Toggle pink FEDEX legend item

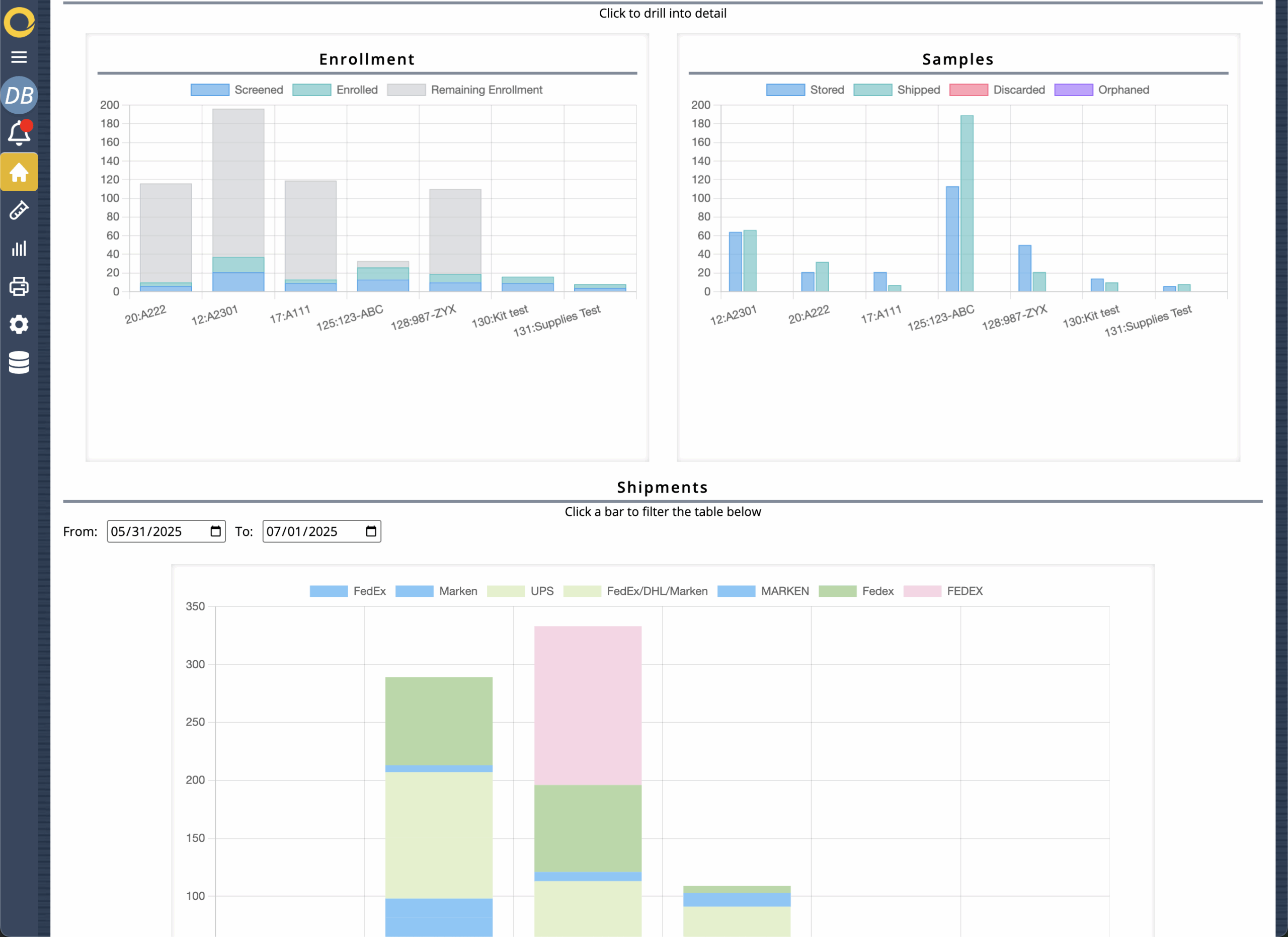(x=943, y=591)
